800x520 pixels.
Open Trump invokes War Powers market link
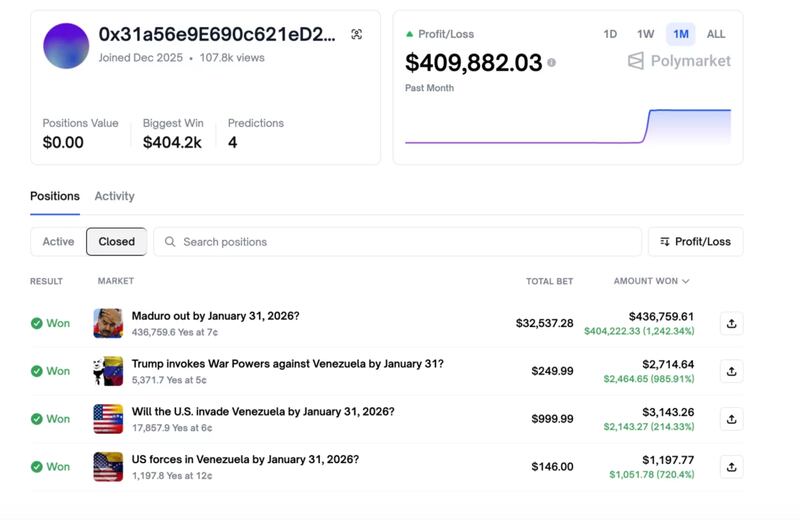point(287,364)
